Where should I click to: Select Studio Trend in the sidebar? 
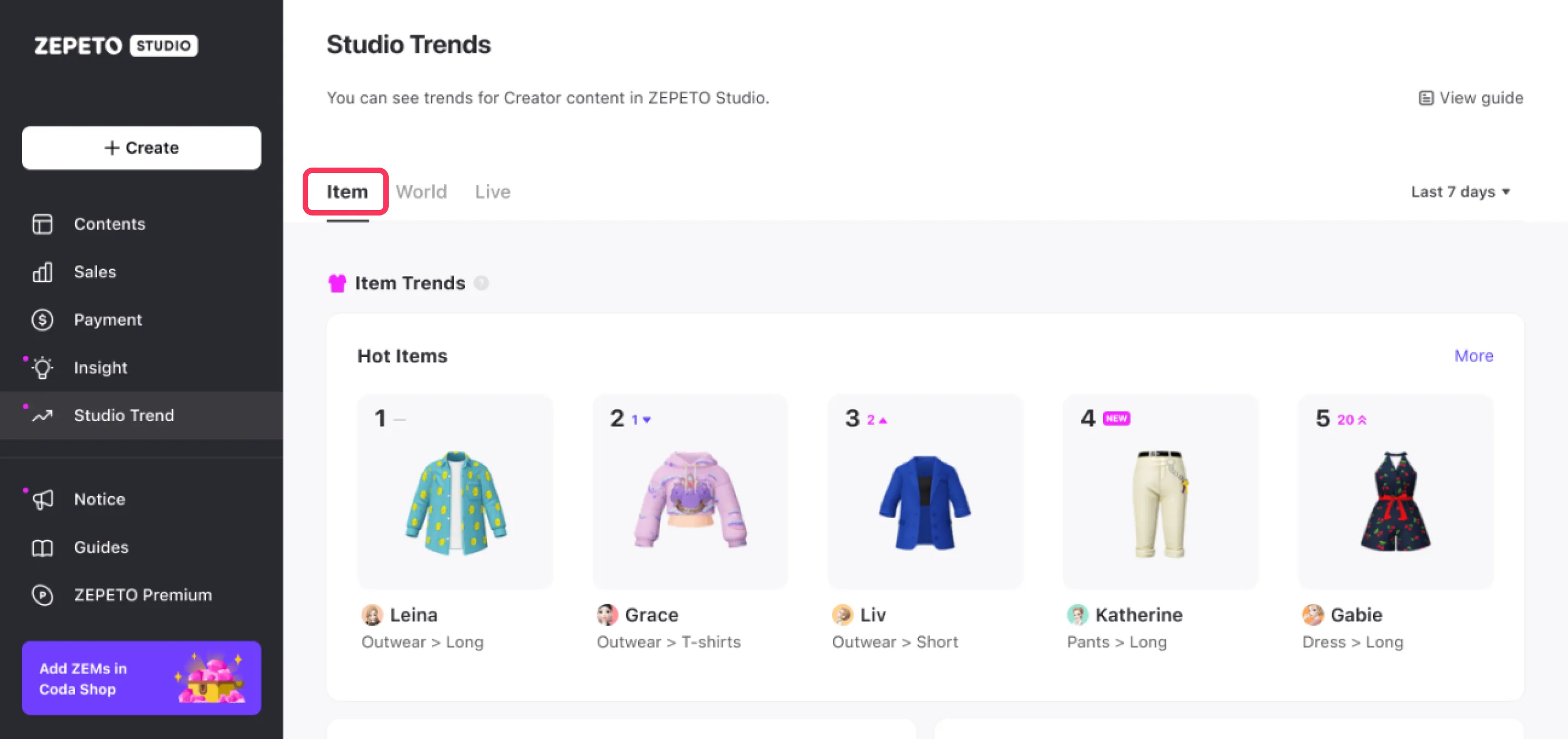pos(141,416)
